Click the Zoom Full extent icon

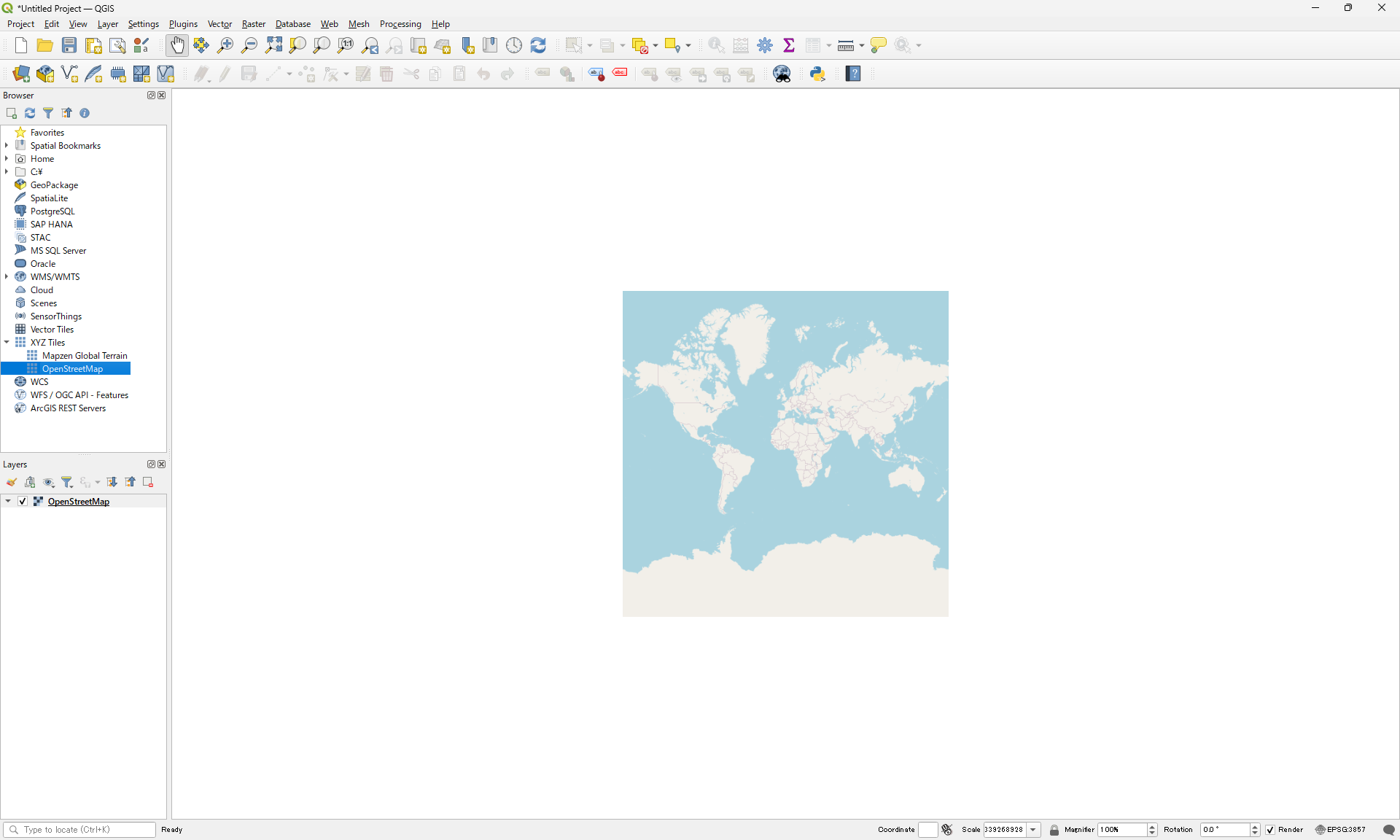[x=273, y=45]
